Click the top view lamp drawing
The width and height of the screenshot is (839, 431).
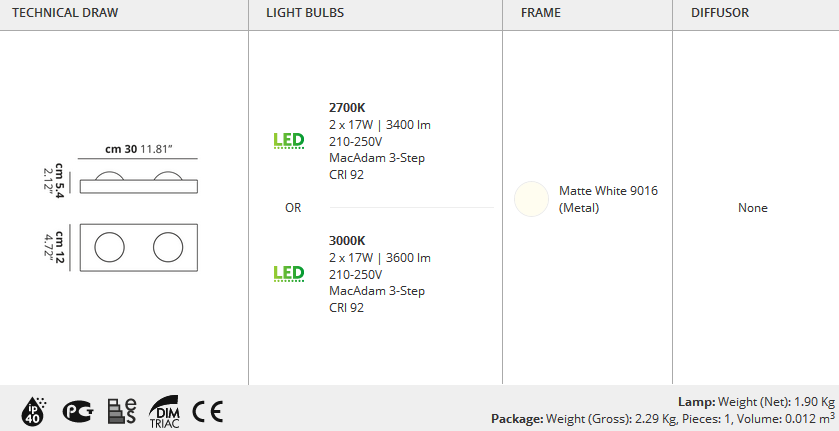point(138,246)
